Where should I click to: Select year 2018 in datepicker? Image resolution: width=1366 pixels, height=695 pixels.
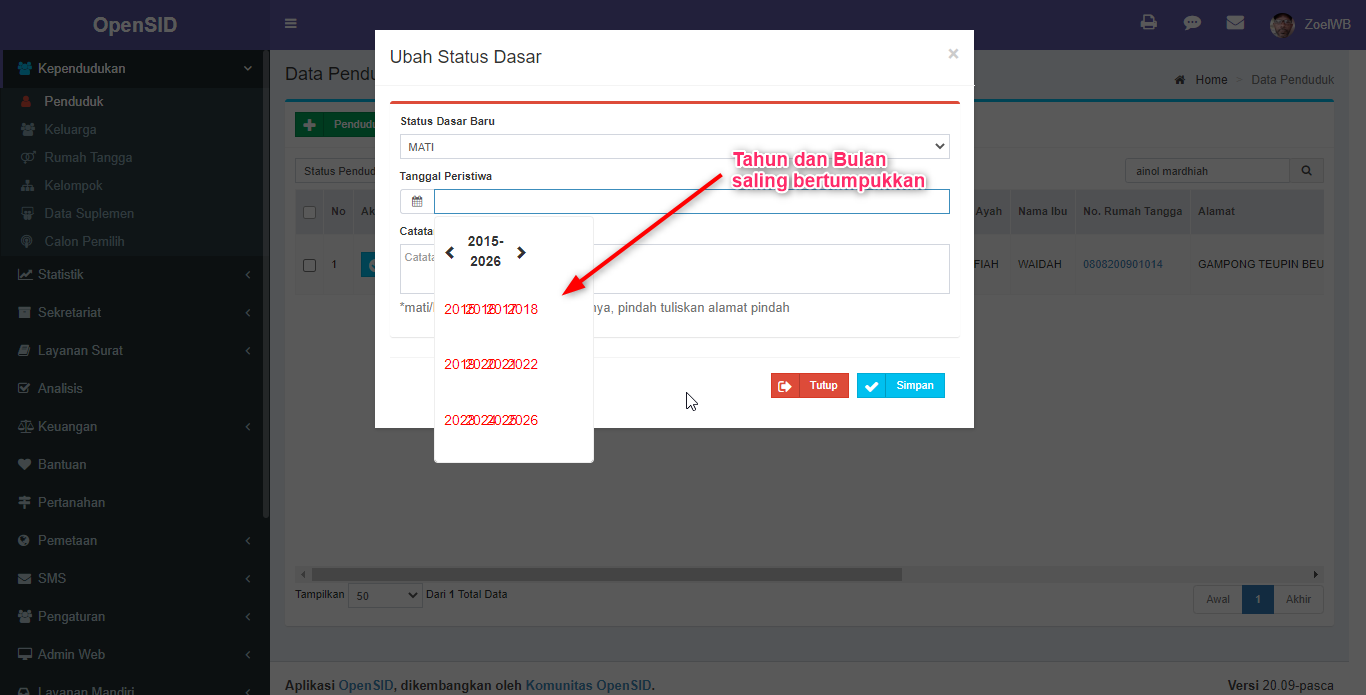point(524,309)
